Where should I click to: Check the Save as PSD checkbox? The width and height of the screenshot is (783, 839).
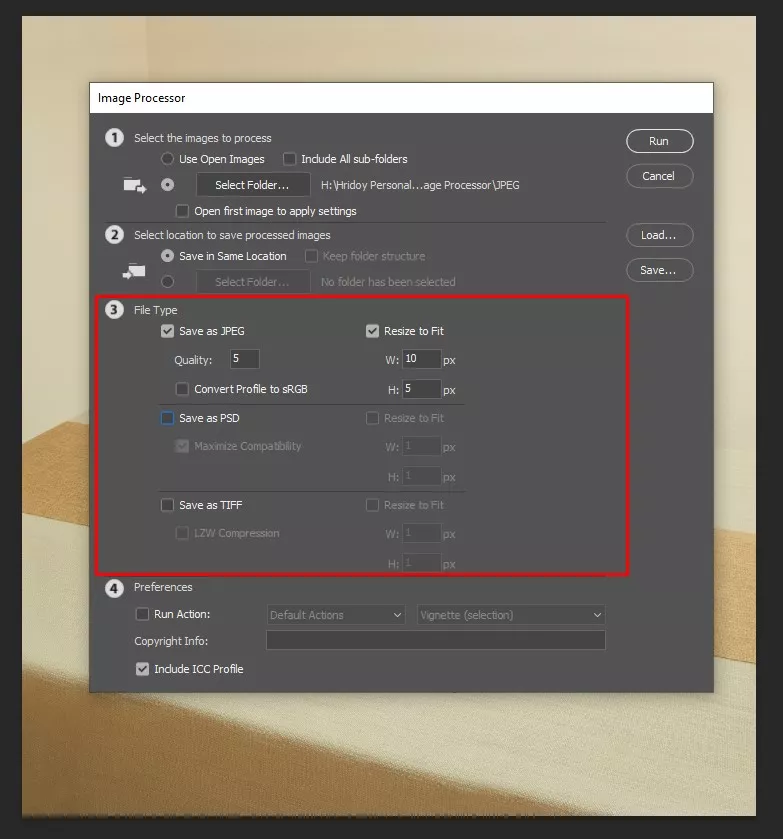click(x=168, y=418)
